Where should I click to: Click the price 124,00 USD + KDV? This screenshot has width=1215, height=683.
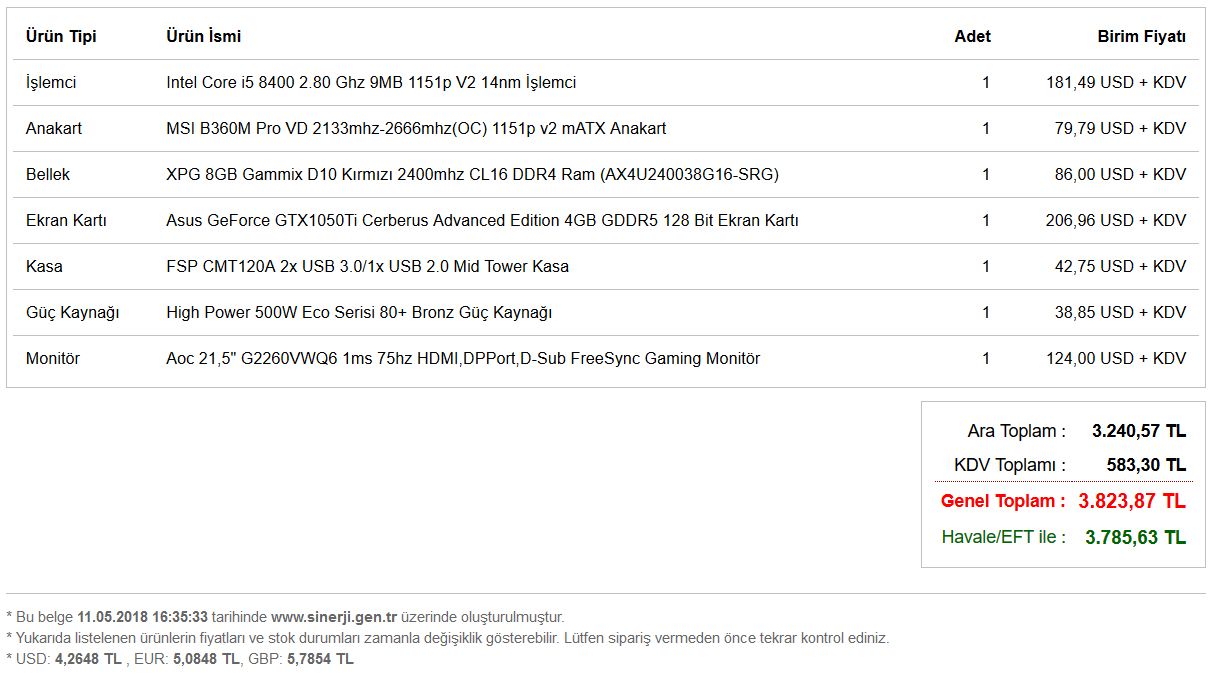[1116, 358]
